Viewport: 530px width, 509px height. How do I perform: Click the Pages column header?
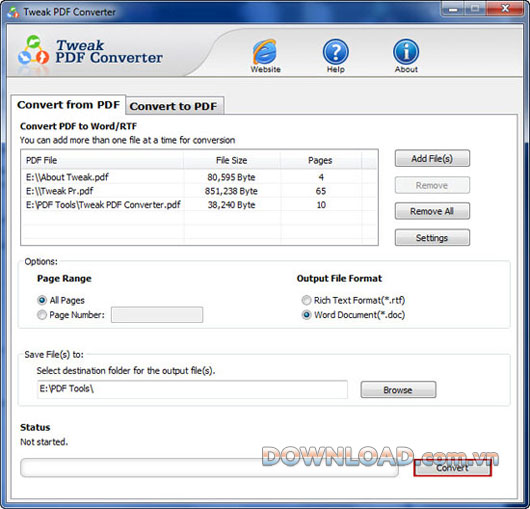coord(320,160)
